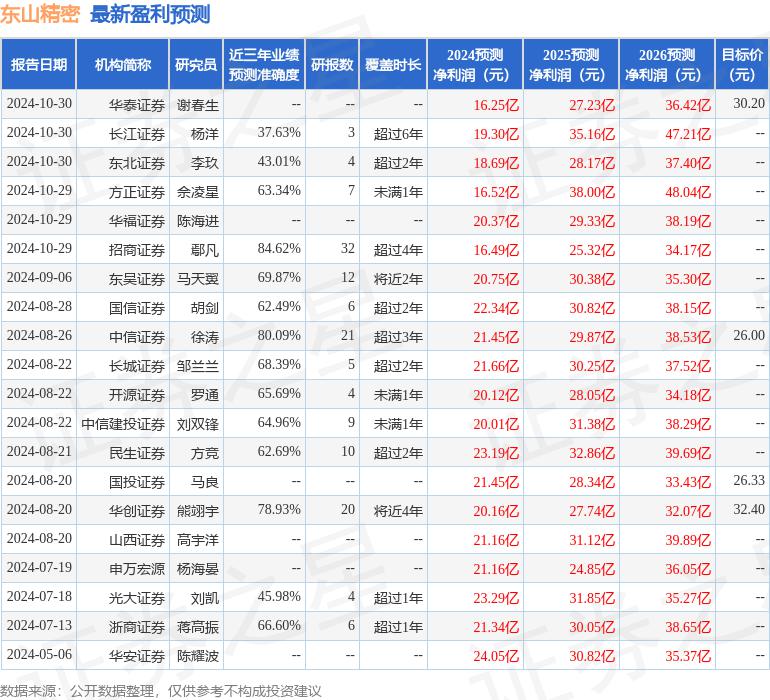Click analyst name 谢春生

[197, 105]
